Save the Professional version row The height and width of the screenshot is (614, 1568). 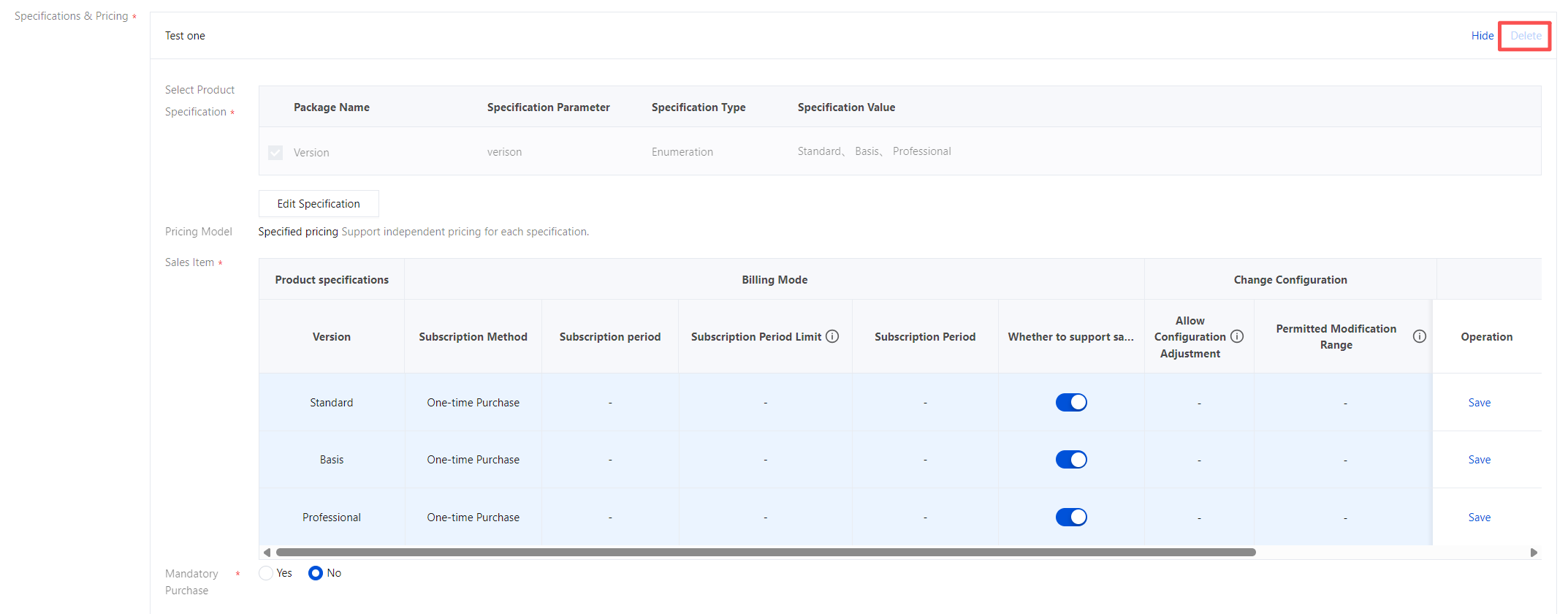[1479, 518]
